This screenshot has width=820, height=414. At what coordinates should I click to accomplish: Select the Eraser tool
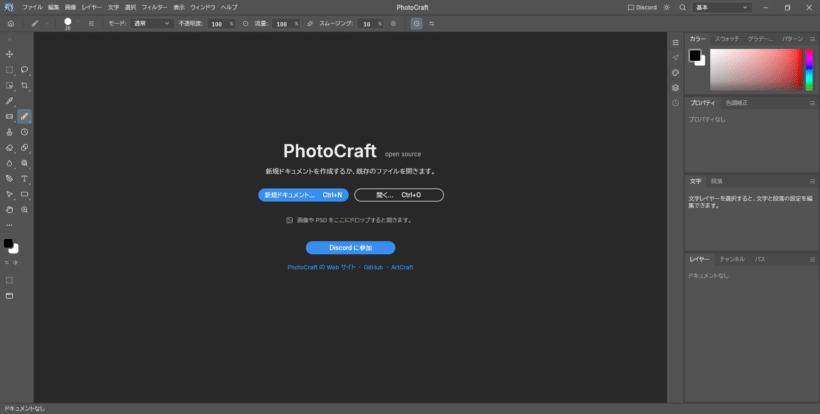pos(9,148)
